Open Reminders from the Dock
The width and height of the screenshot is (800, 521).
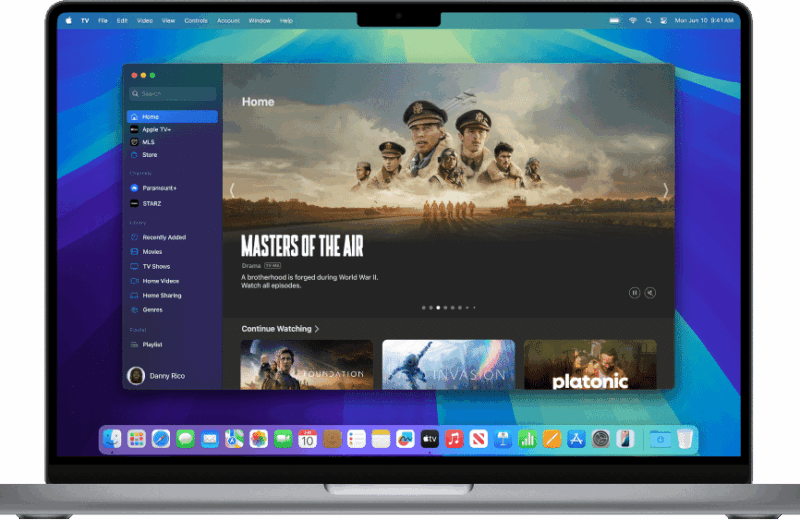coord(356,439)
